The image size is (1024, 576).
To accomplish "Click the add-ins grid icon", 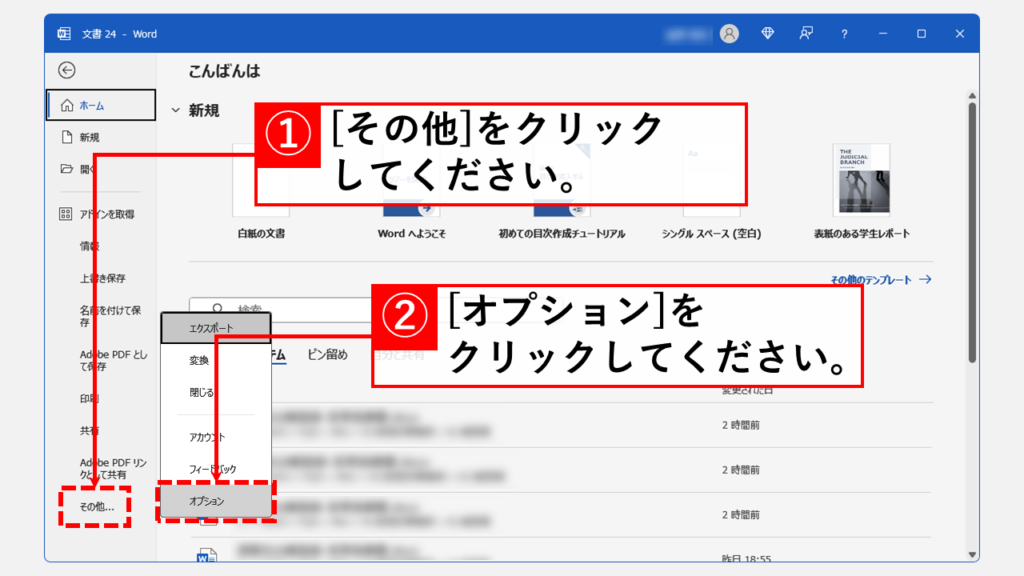I will pos(65,214).
